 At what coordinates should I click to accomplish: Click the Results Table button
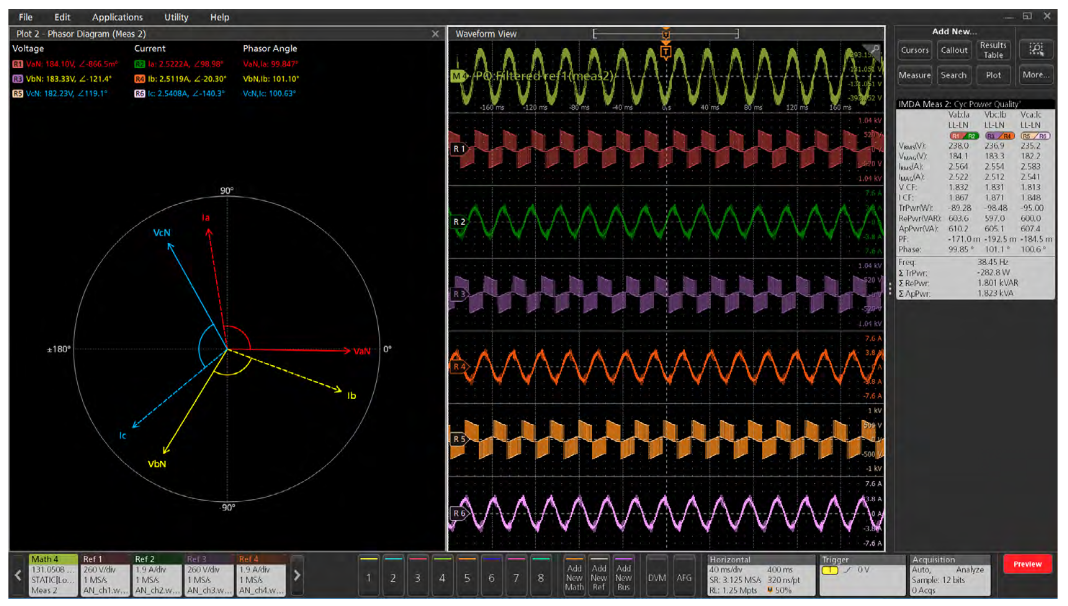pos(993,50)
